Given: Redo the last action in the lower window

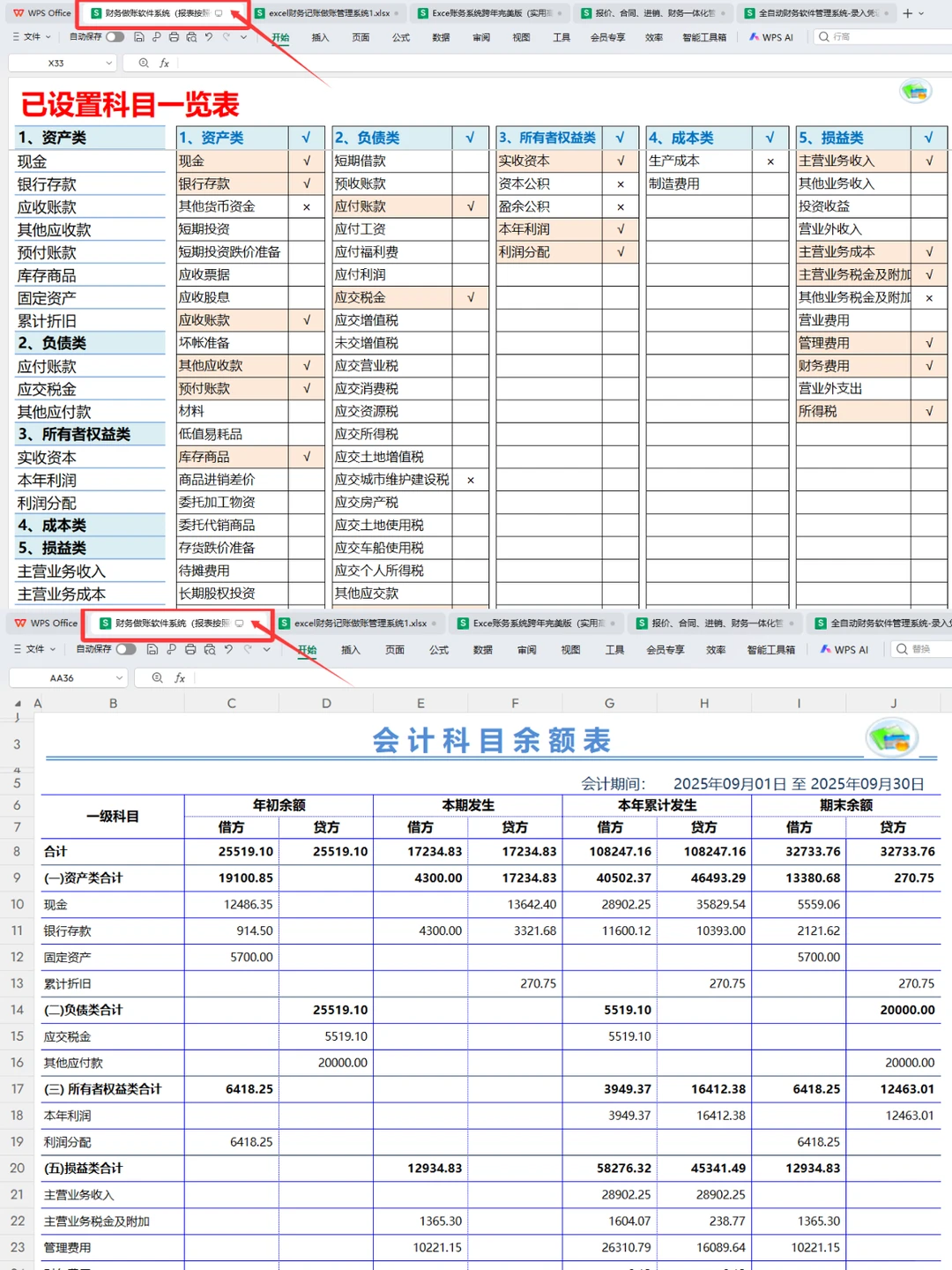Looking at the screenshot, I should [248, 650].
